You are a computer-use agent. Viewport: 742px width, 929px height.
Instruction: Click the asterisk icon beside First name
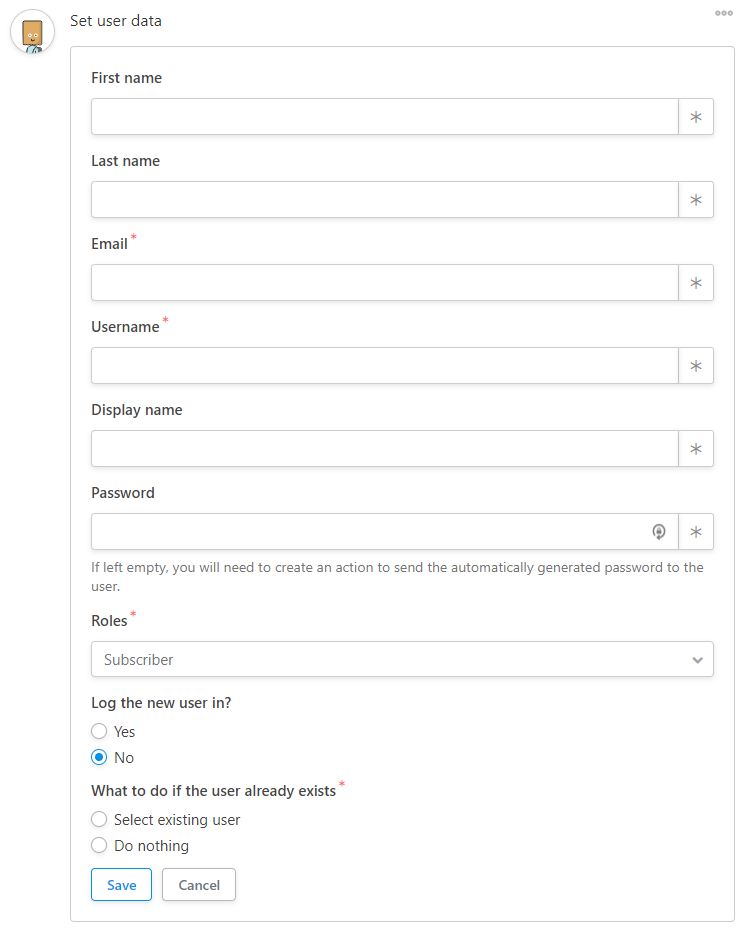(x=696, y=117)
